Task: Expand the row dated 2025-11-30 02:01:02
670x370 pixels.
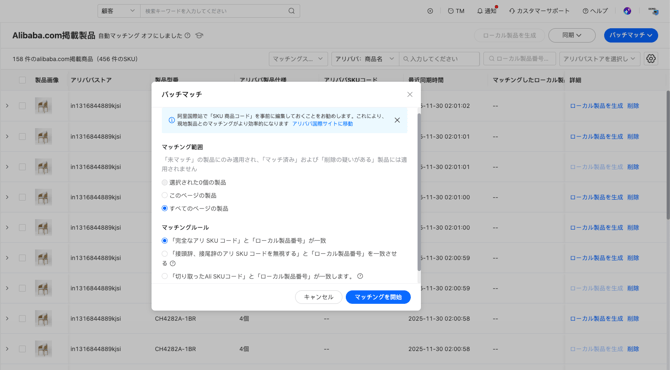Action: click(x=7, y=106)
